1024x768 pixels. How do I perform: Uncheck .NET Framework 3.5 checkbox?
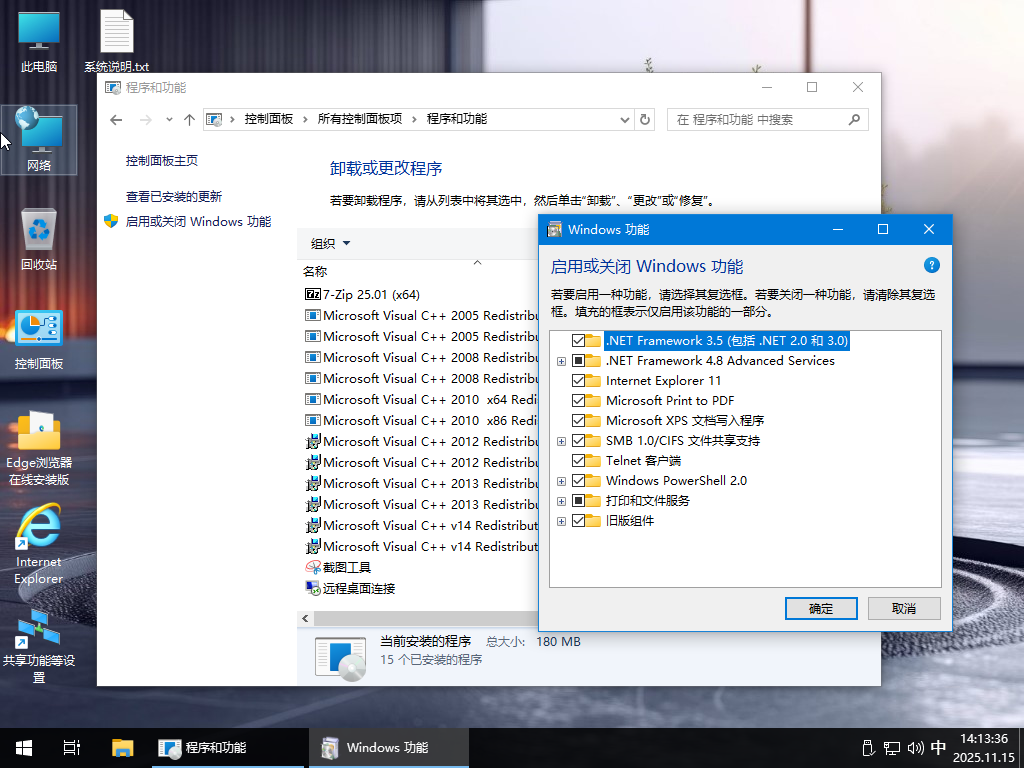pos(578,340)
